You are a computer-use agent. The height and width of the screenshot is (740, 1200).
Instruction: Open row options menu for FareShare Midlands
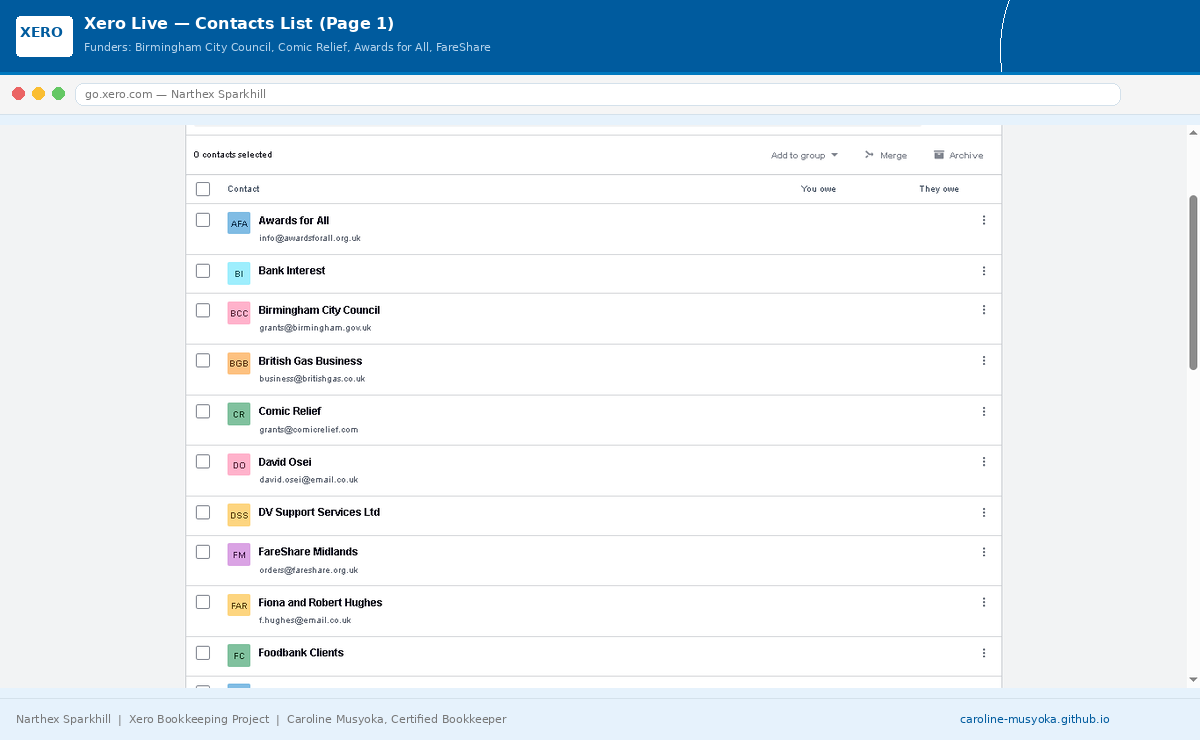coord(984,552)
